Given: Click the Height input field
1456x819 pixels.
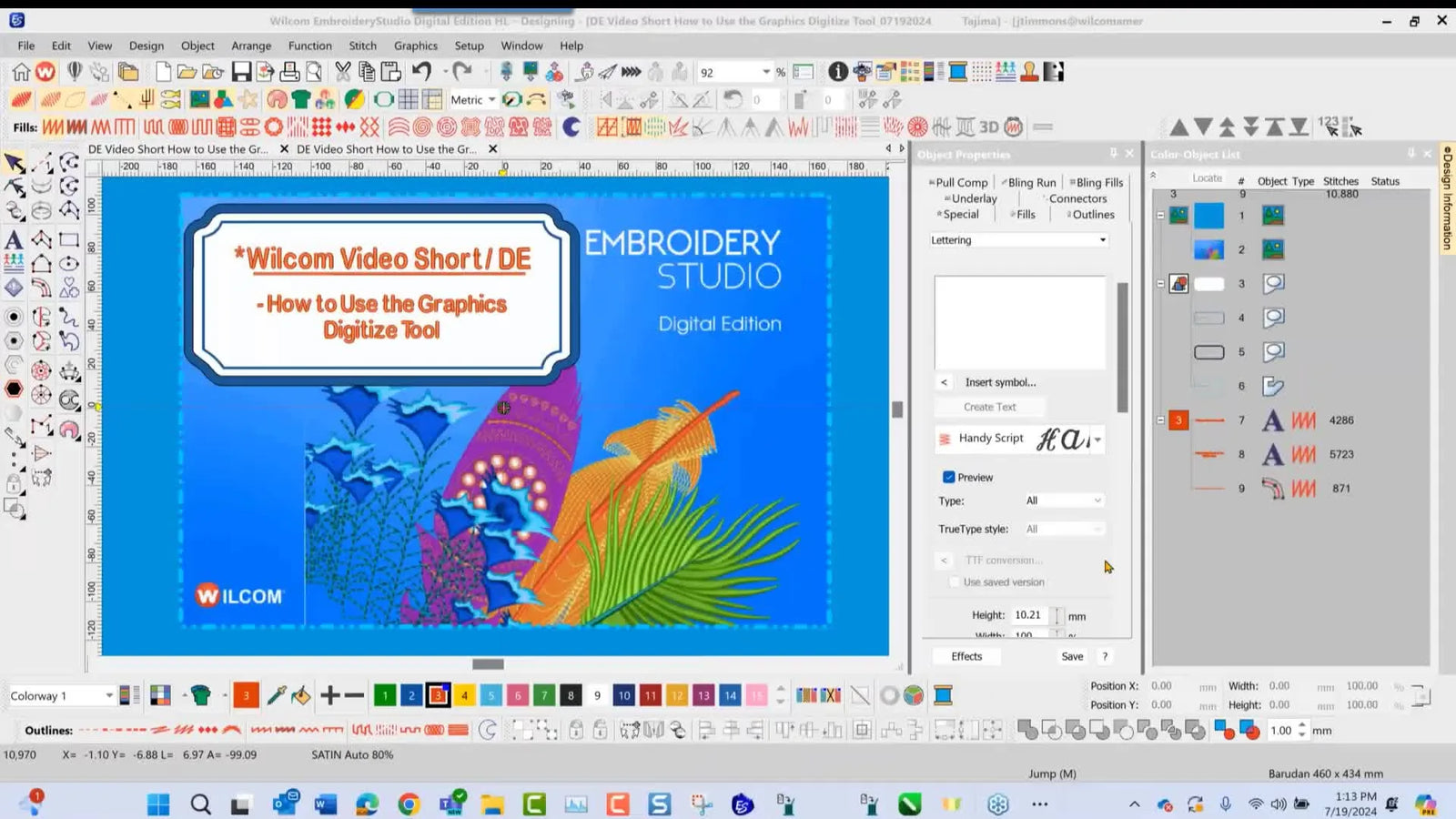Looking at the screenshot, I should [x=1028, y=615].
